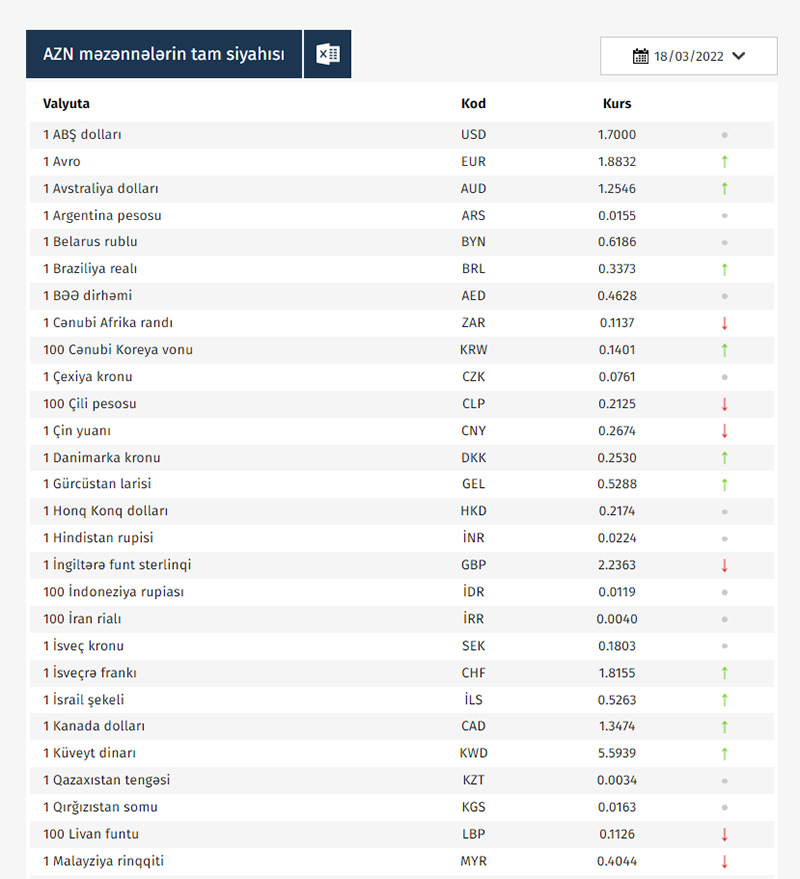The height and width of the screenshot is (879, 800).
Task: Click the 1.3474 rate for Kanada dolları
Action: (616, 727)
